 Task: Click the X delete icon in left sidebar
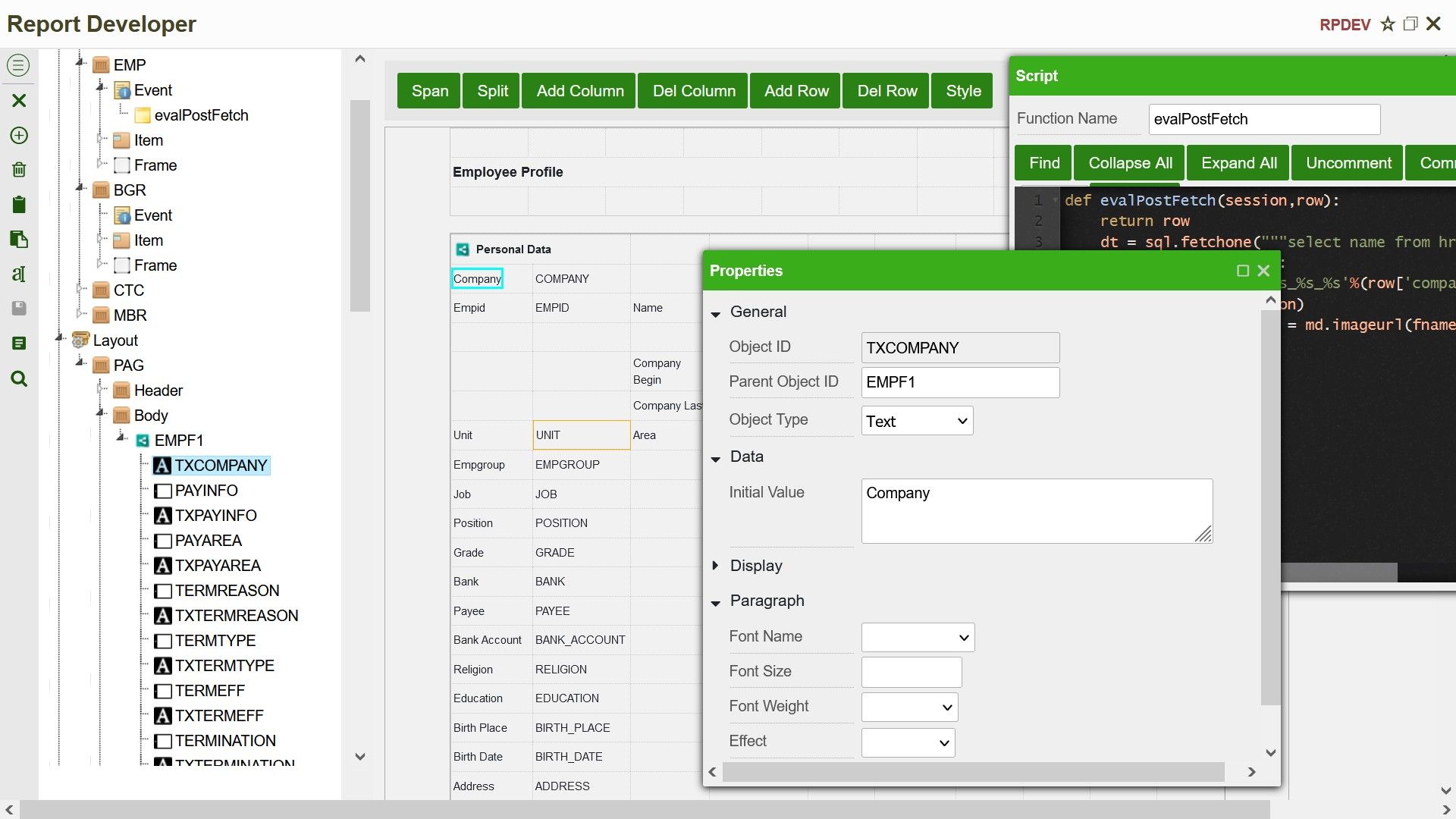pyautogui.click(x=19, y=100)
